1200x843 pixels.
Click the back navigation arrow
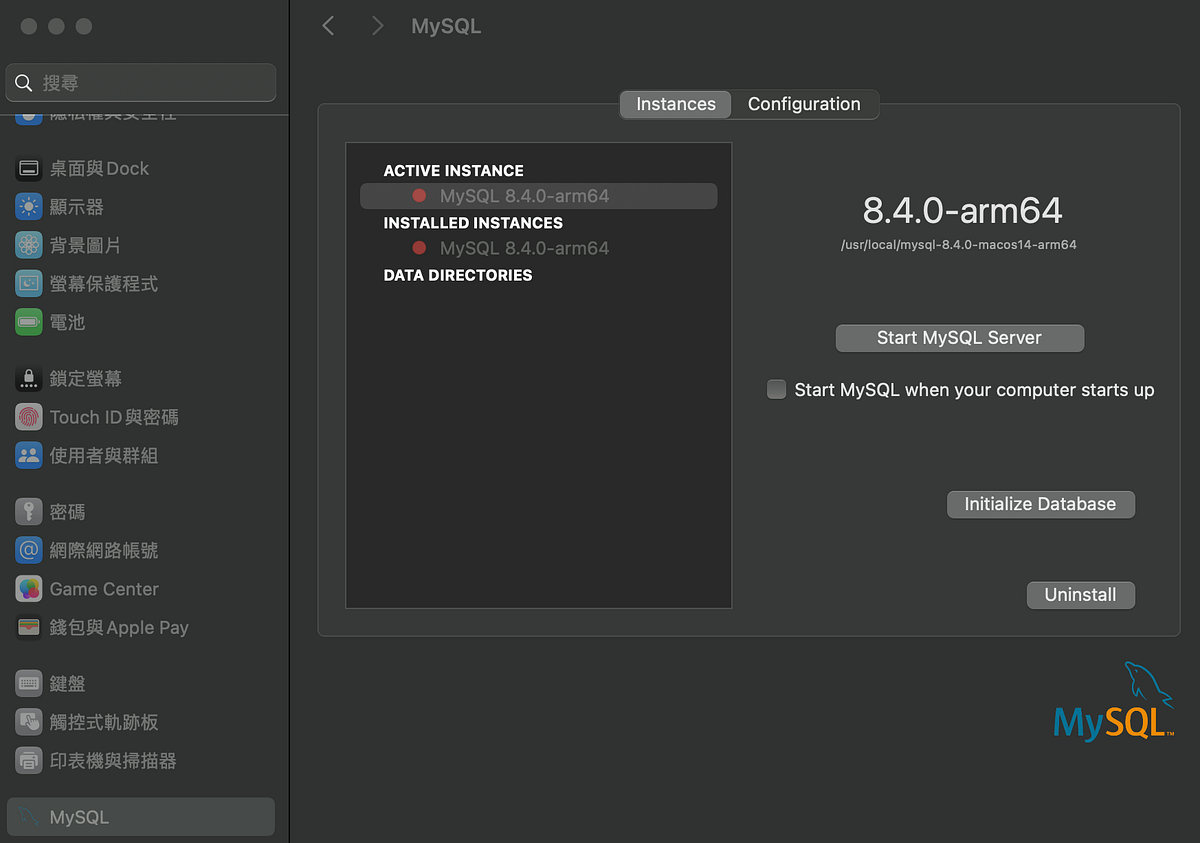point(328,25)
